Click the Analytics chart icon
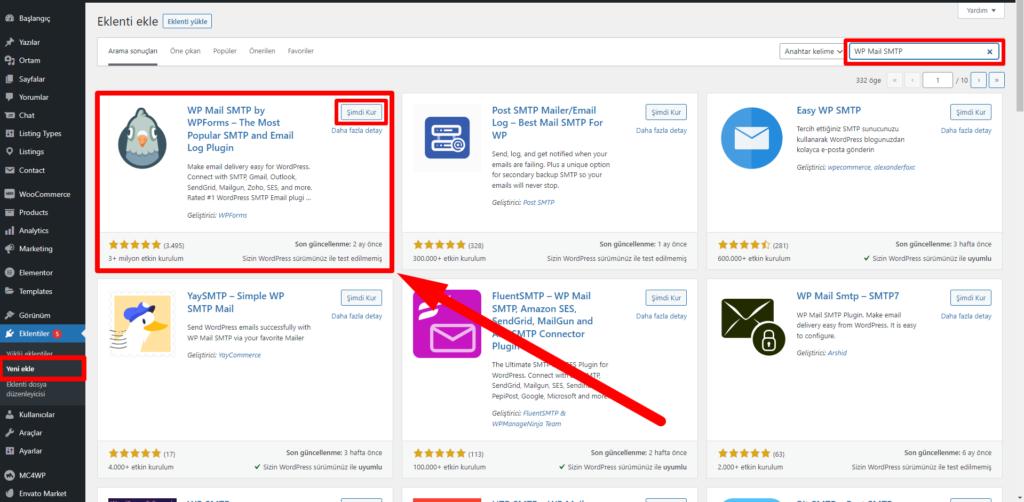The height and width of the screenshot is (502, 1024). tap(9, 230)
